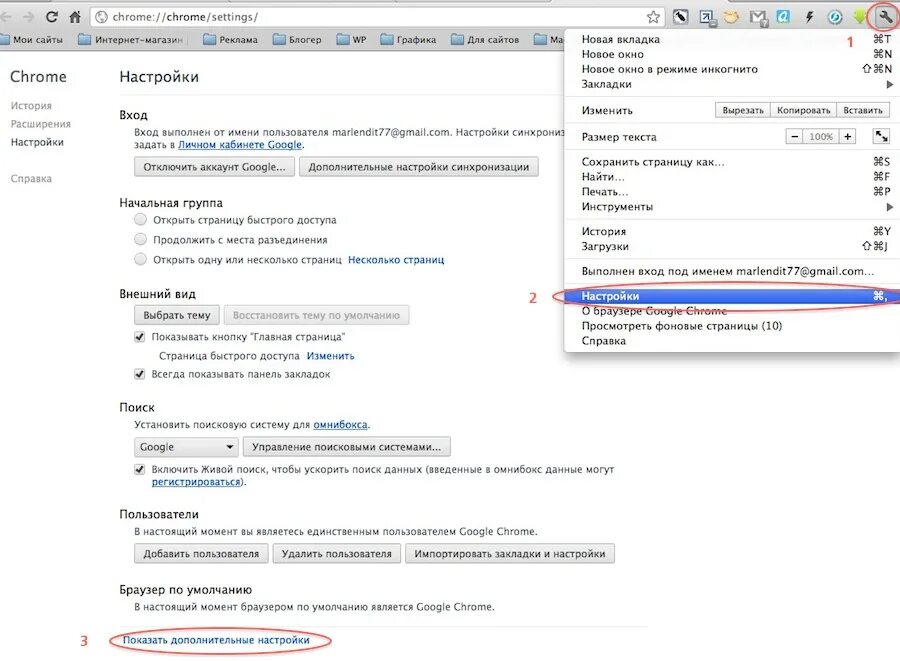Screen dimensions: 900x661
Task: Open 'Просмотреть фоновые страницы (10)'
Action: pyautogui.click(x=732, y=326)
